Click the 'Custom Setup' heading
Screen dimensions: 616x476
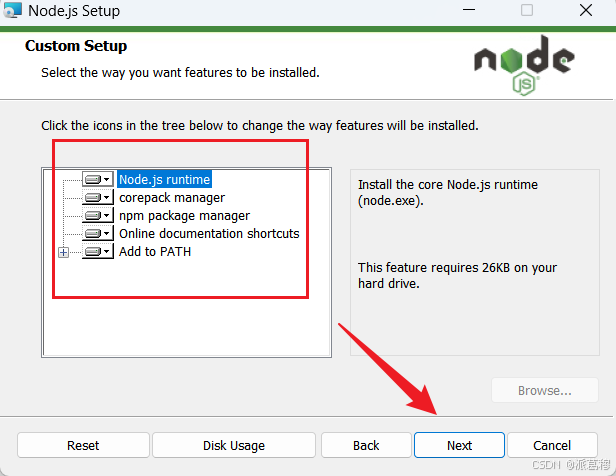click(x=76, y=46)
